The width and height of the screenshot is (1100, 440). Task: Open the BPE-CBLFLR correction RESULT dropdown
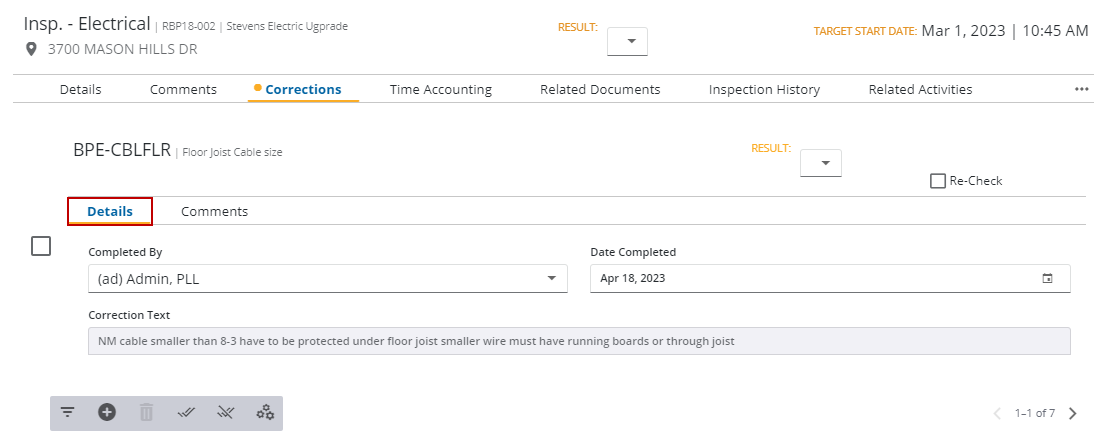tap(821, 163)
